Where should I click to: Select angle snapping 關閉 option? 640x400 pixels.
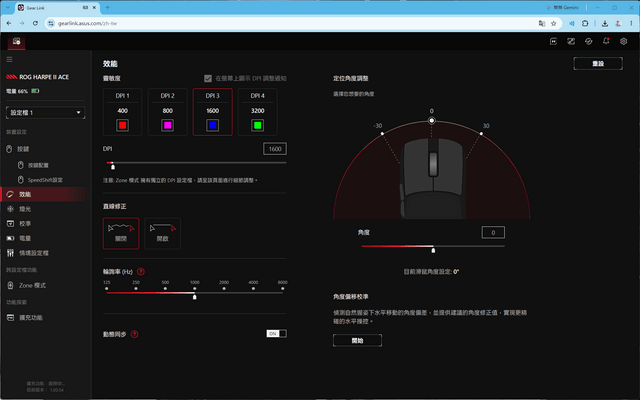(x=121, y=233)
